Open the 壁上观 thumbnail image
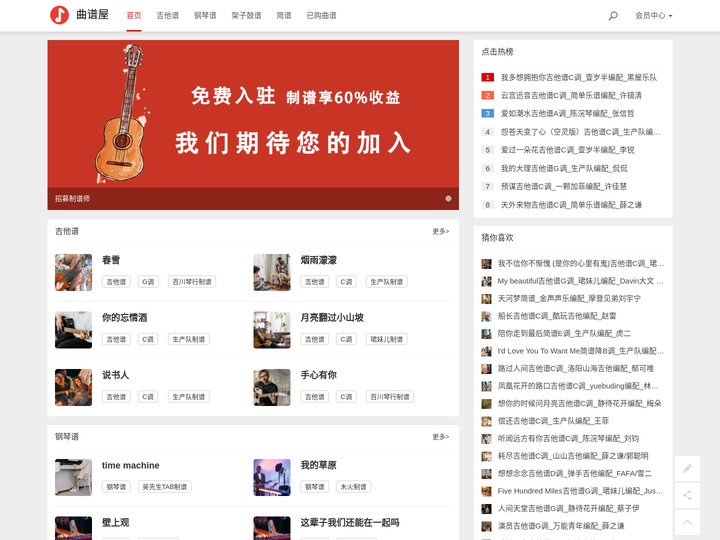This screenshot has width=720, height=540. (73, 528)
